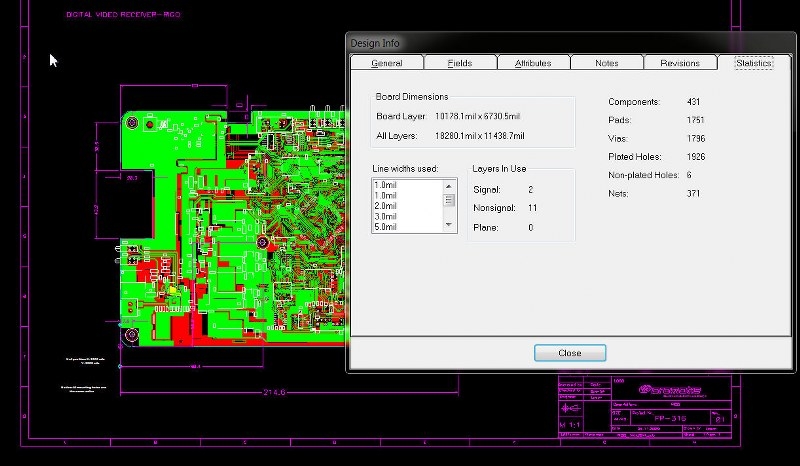Select the top-left mounting hole on the board
The width and height of the screenshot is (800, 466).
coord(133,120)
